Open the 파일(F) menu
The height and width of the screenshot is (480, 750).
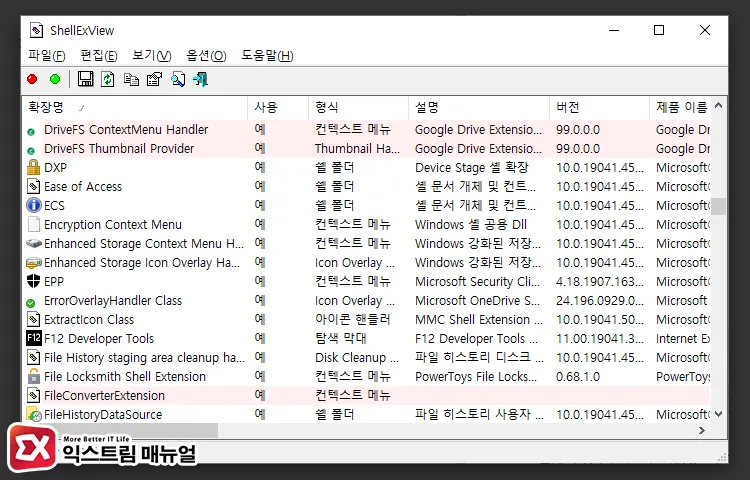pyautogui.click(x=47, y=55)
